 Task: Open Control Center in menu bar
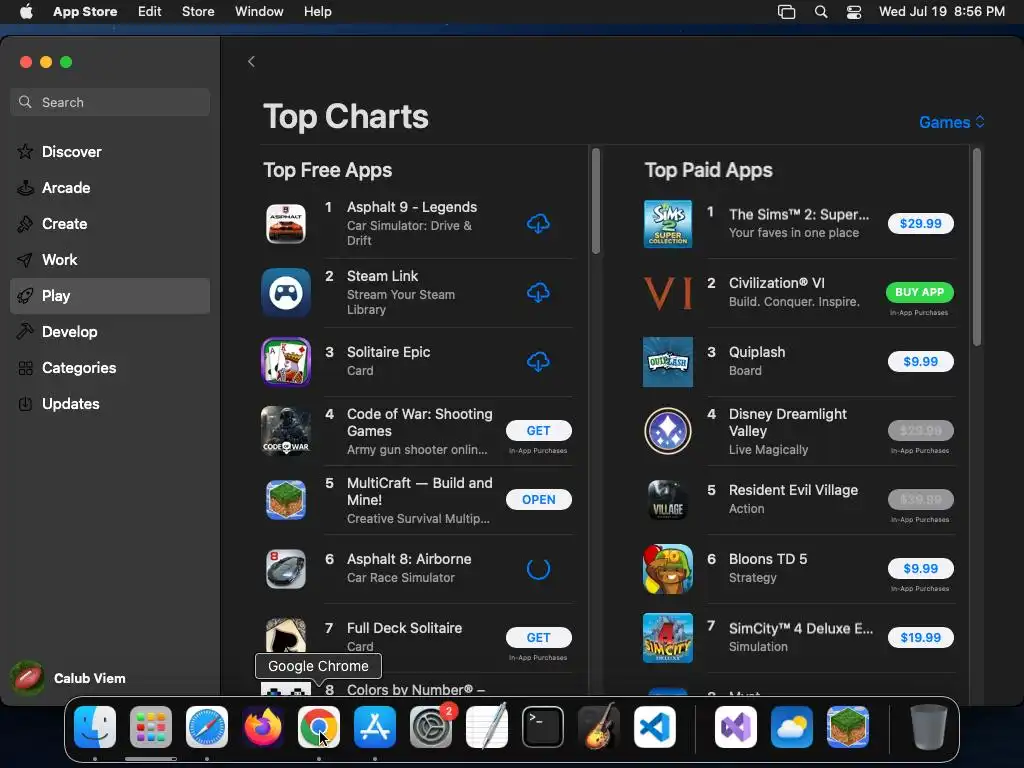click(x=854, y=12)
